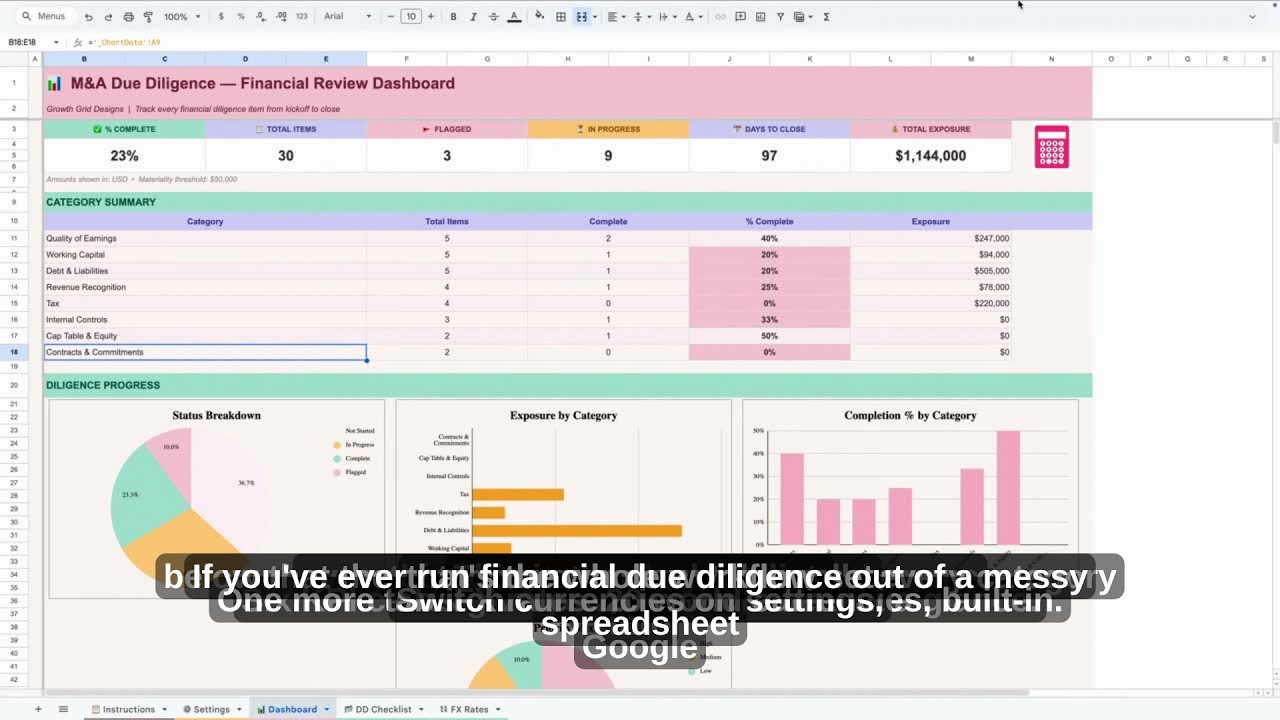Click the redo arrow icon
The height and width of the screenshot is (720, 1280).
click(x=108, y=17)
